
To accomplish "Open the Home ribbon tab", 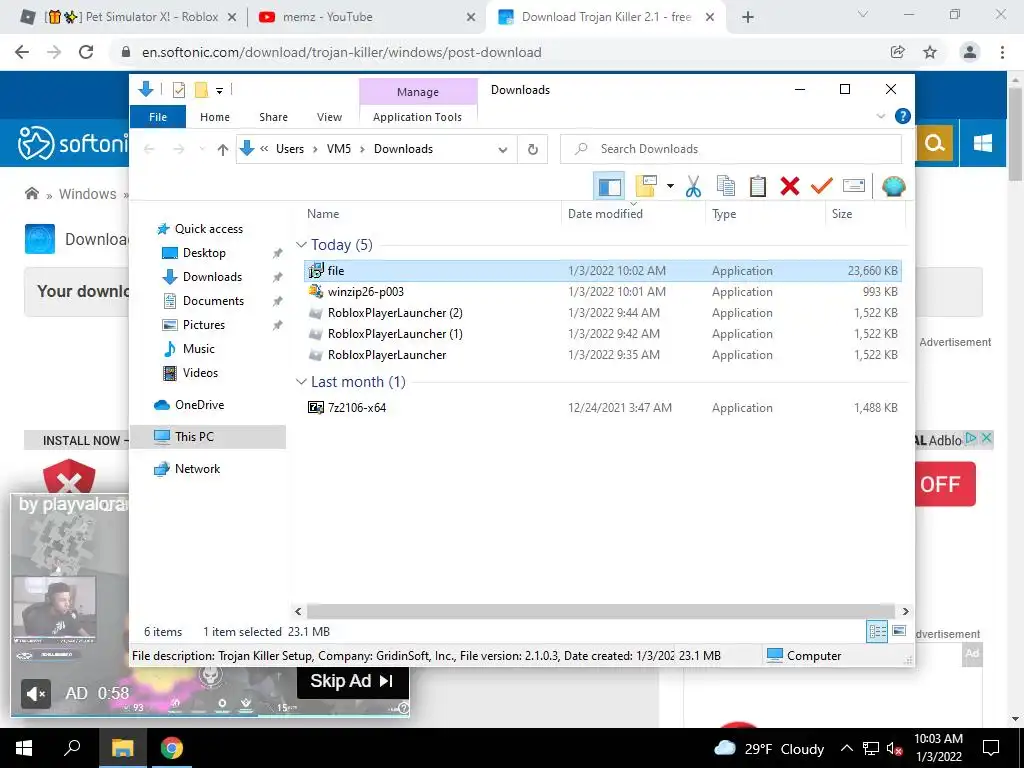I will point(215,117).
